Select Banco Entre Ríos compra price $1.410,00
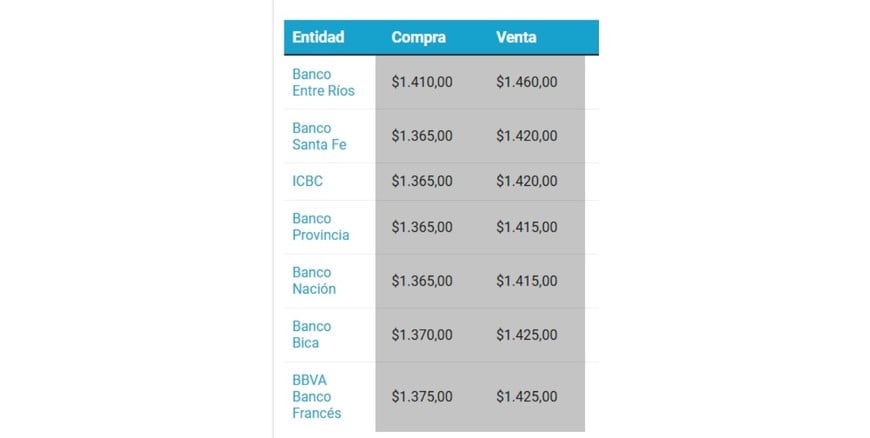This screenshot has width=870, height=438. coord(422,82)
